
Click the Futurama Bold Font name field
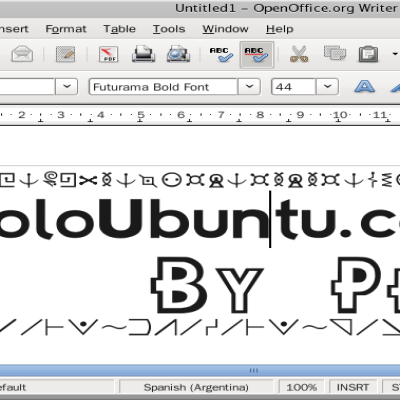pos(163,87)
